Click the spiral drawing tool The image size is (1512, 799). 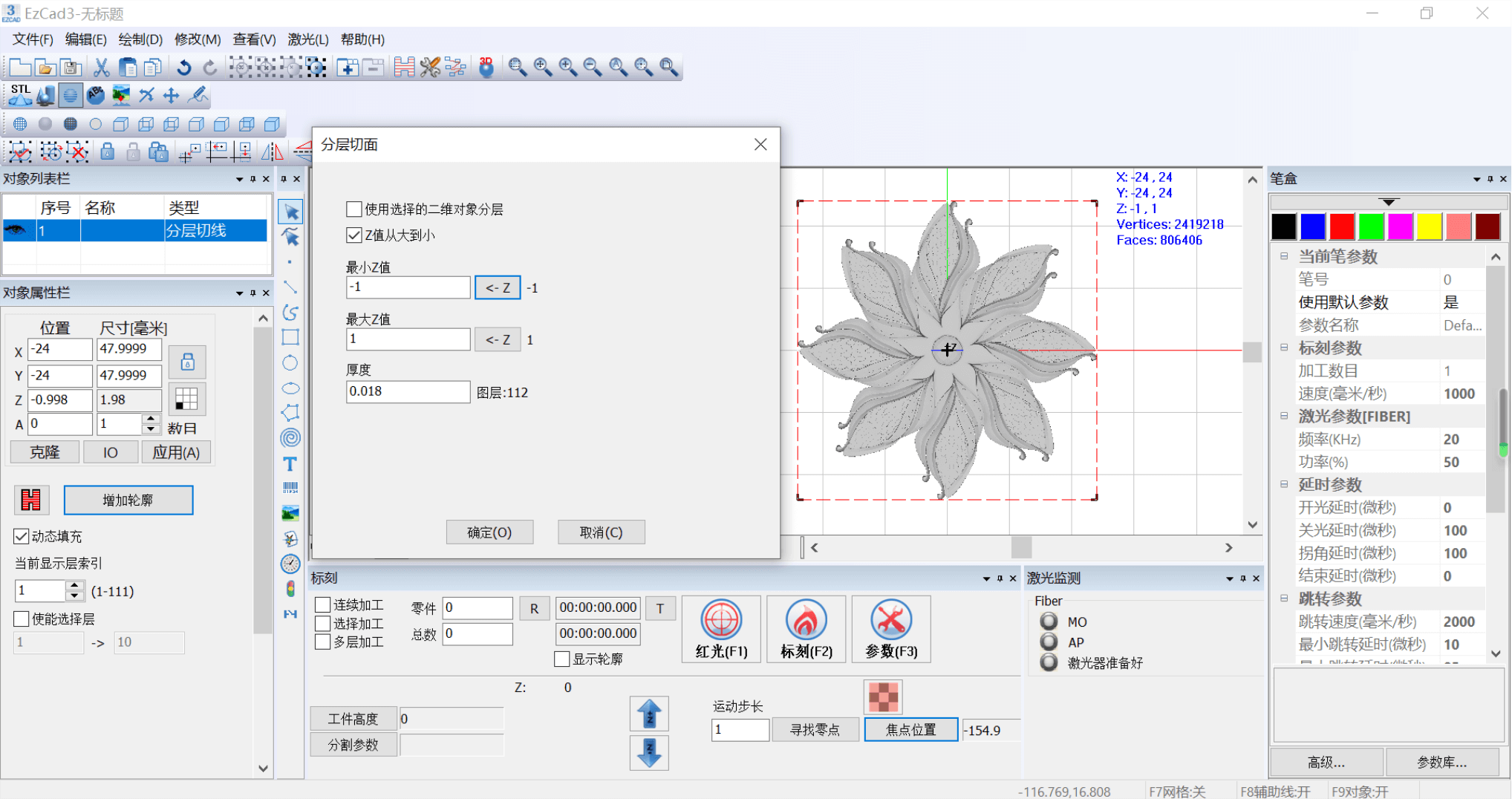click(x=290, y=438)
